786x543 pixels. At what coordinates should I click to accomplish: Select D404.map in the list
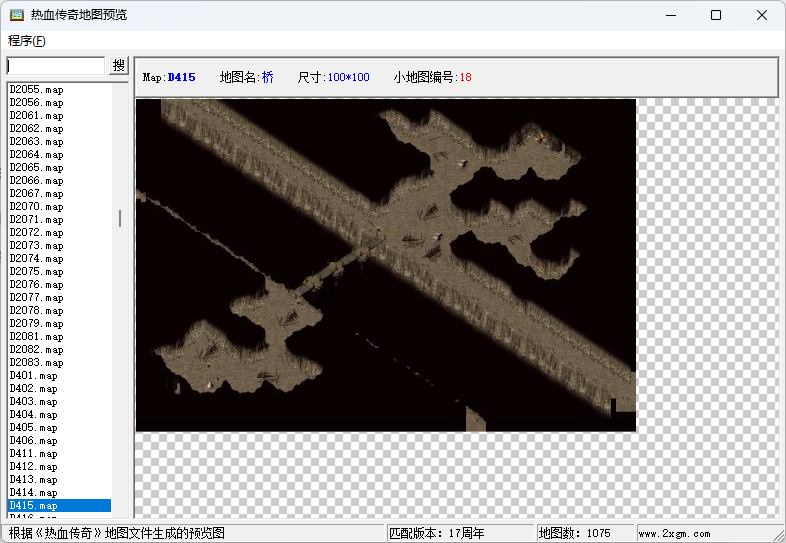tap(59, 415)
